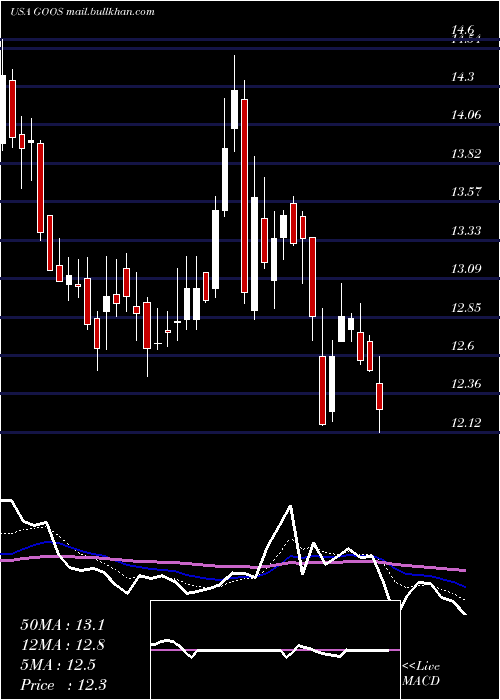Click the 14.3 price axis label
500x700 pixels.
point(462,77)
